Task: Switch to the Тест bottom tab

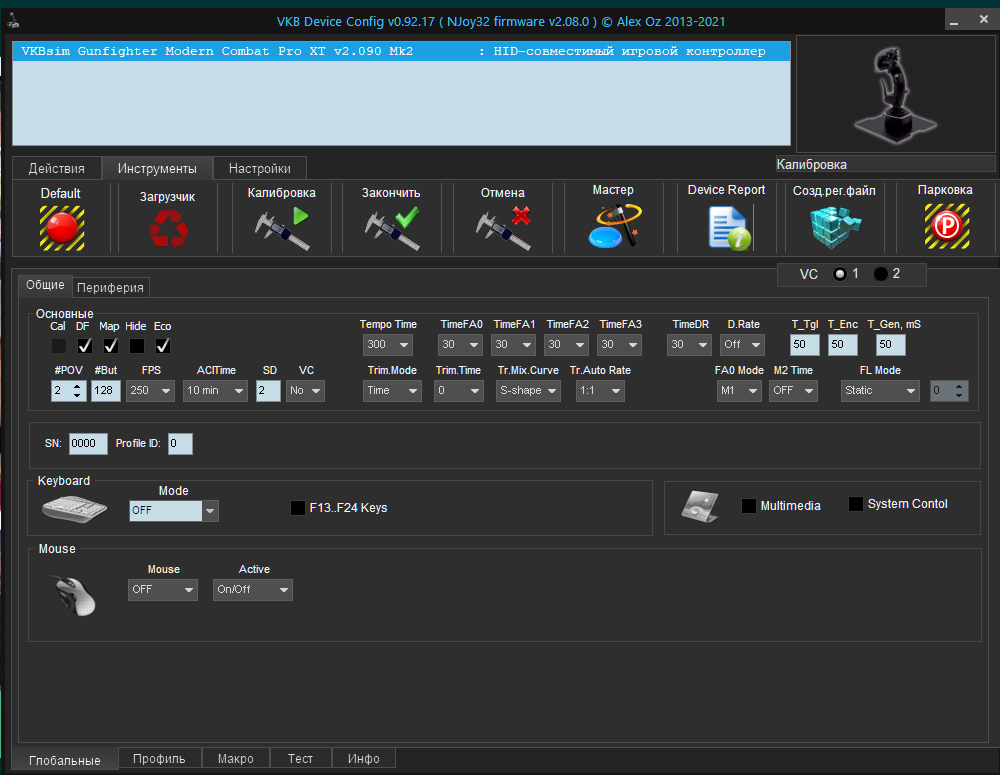Action: point(300,758)
